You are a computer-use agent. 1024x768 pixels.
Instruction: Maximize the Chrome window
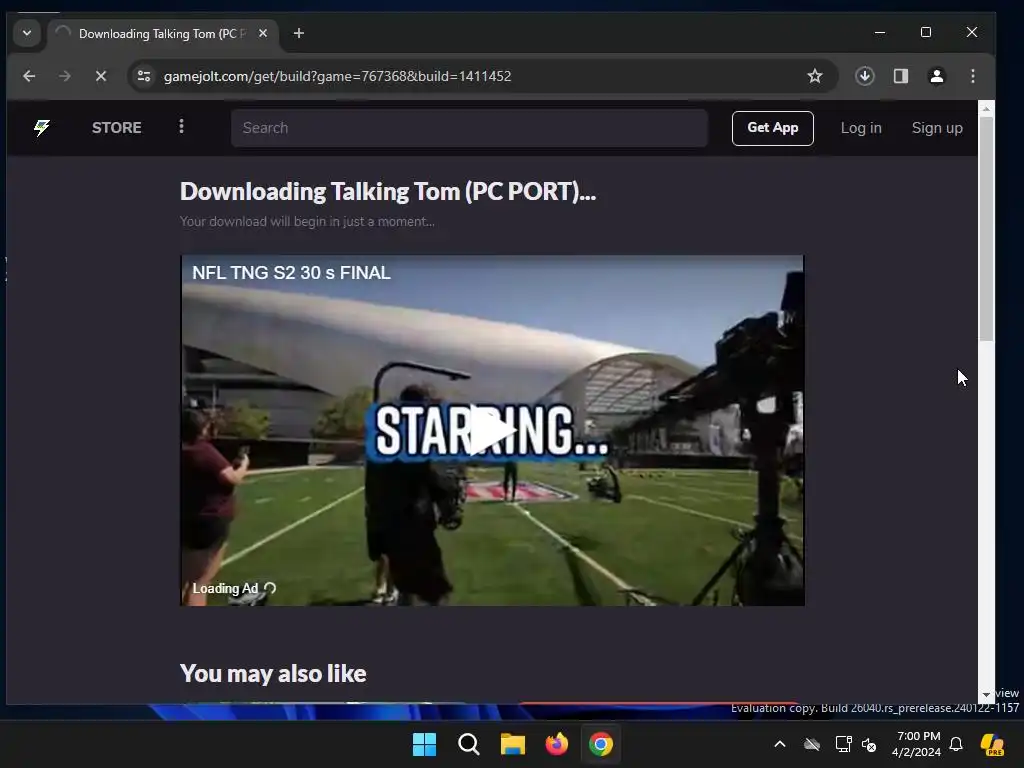(925, 32)
